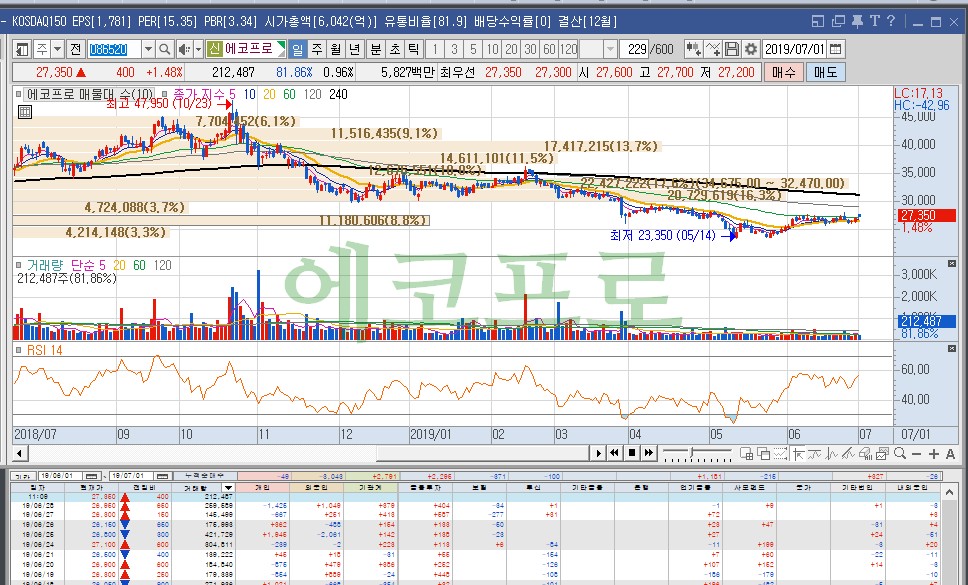Close the volume panel with X

tap(951, 263)
